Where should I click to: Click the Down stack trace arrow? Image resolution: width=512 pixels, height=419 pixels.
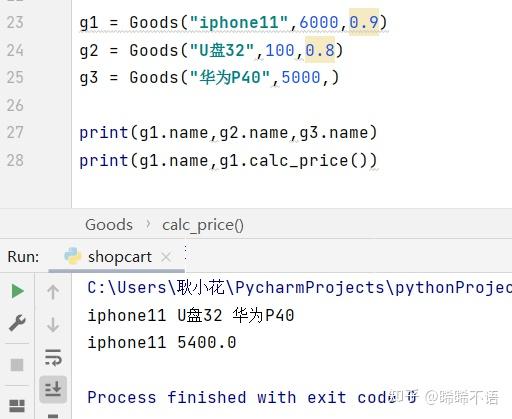coord(53,324)
